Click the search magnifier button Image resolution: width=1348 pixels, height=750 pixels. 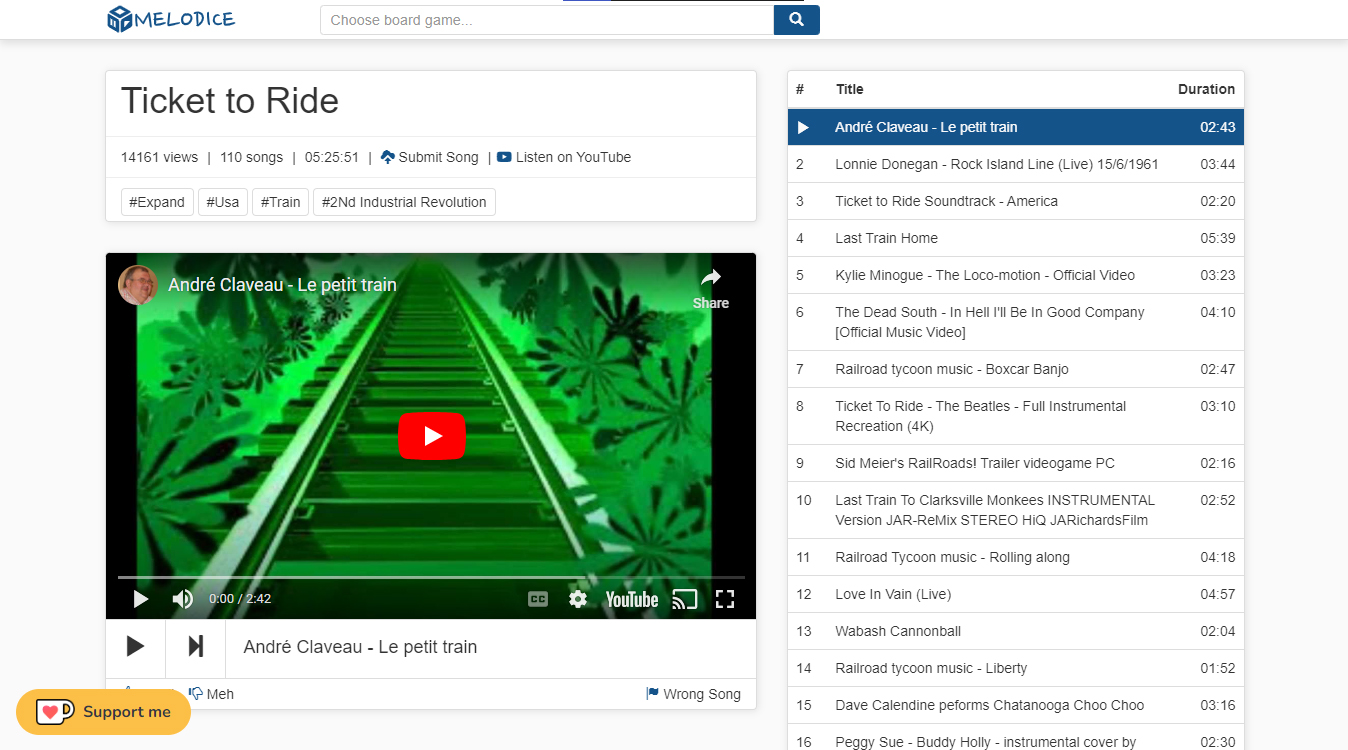click(x=796, y=20)
